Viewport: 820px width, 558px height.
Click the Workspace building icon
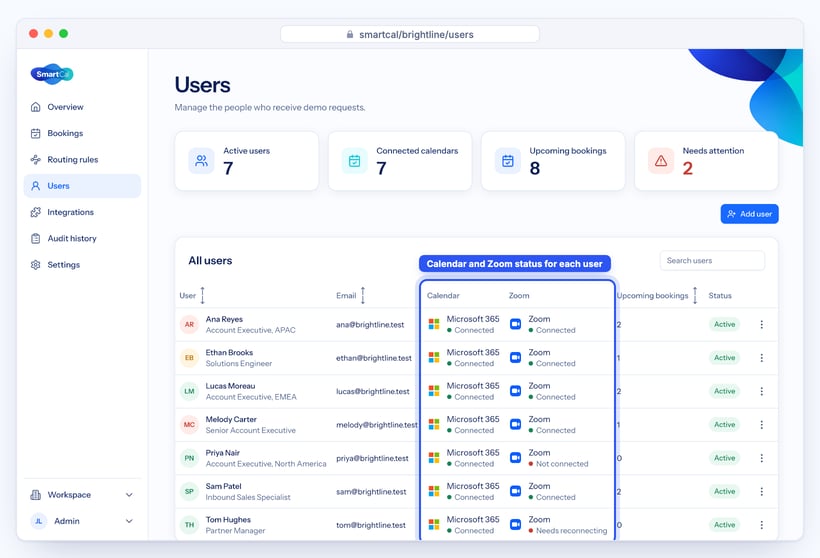(36, 495)
